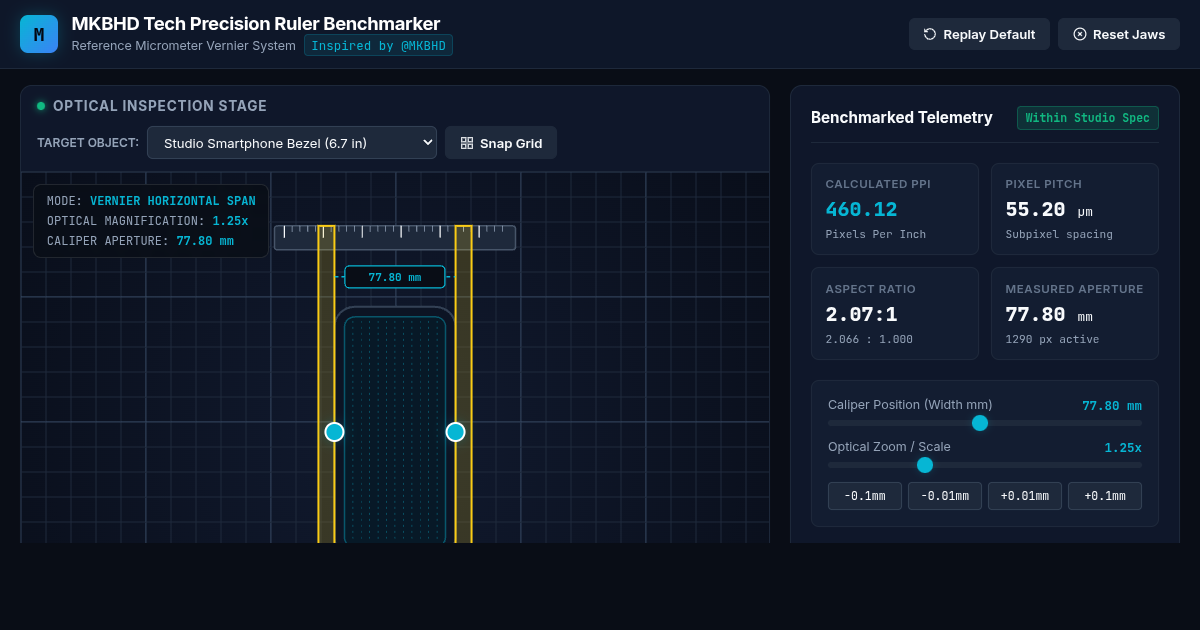This screenshot has height=630, width=1200.
Task: Toggle Snap Grid on the stage
Action: 501,143
